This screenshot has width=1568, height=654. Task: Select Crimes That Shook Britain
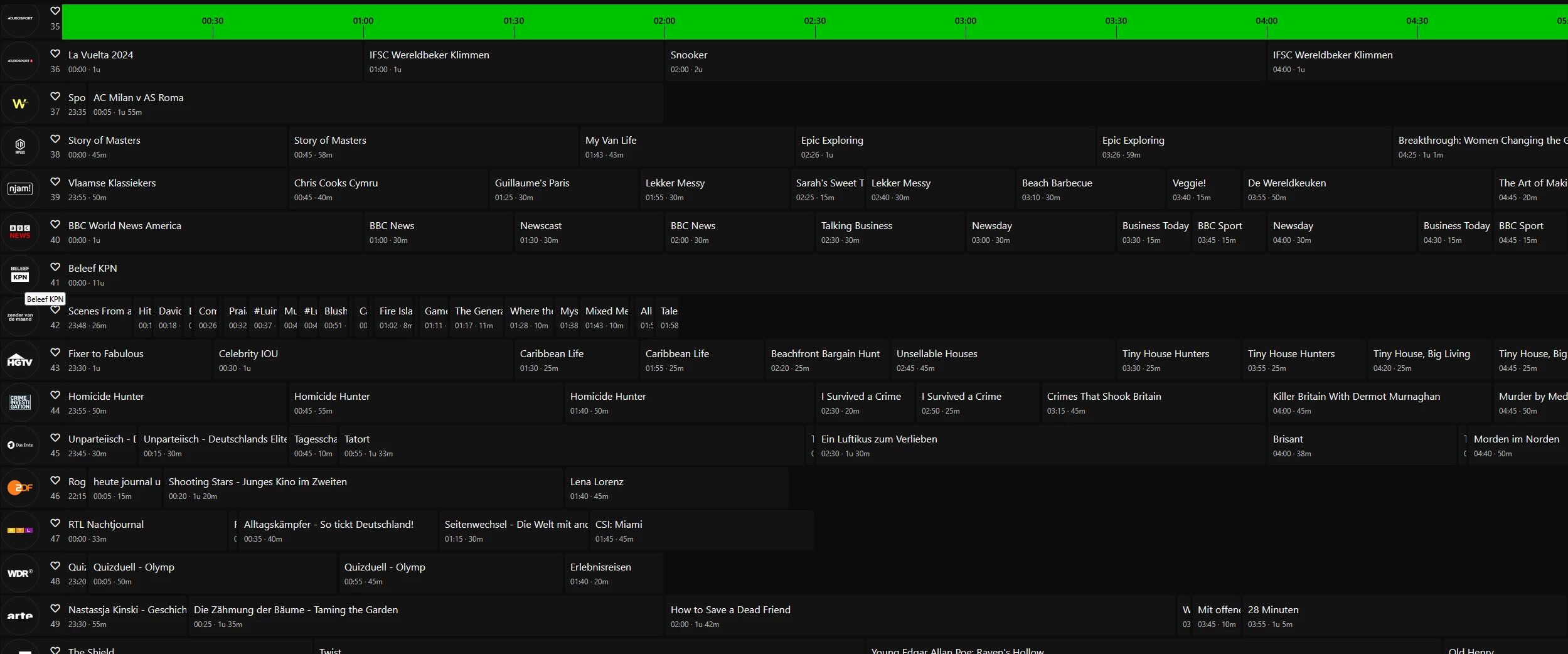coord(1154,403)
